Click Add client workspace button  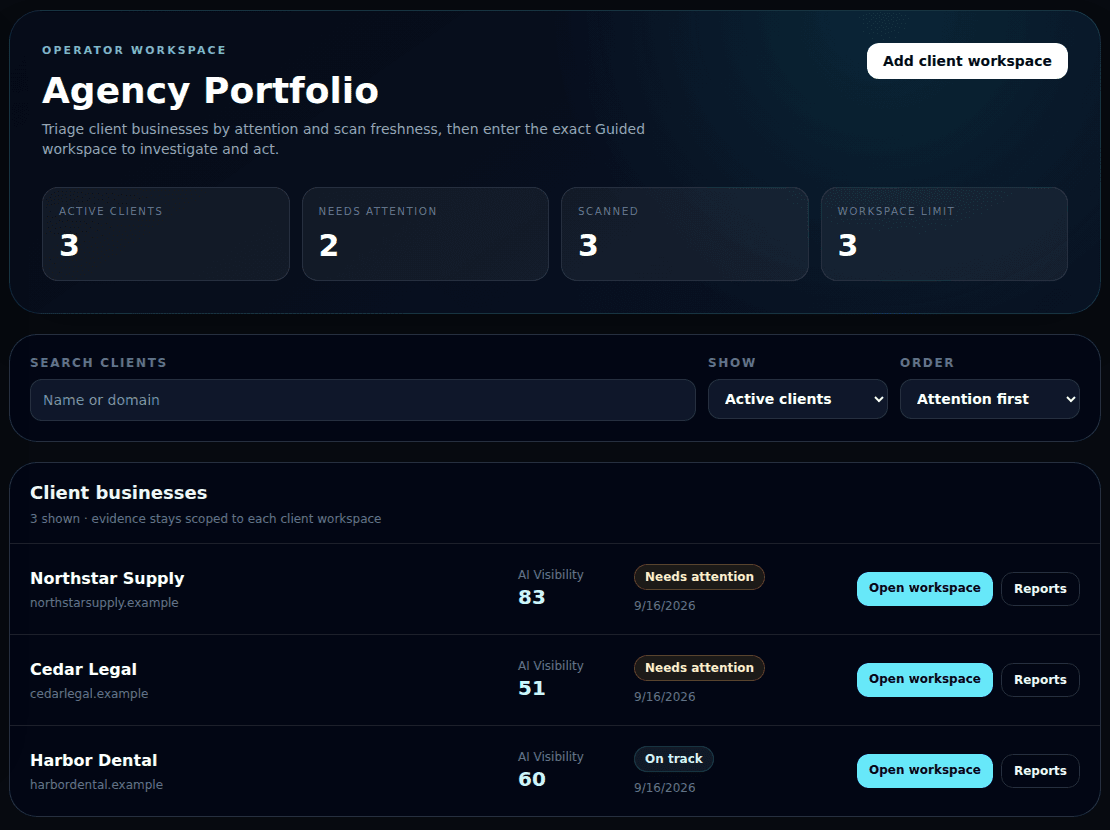967,61
